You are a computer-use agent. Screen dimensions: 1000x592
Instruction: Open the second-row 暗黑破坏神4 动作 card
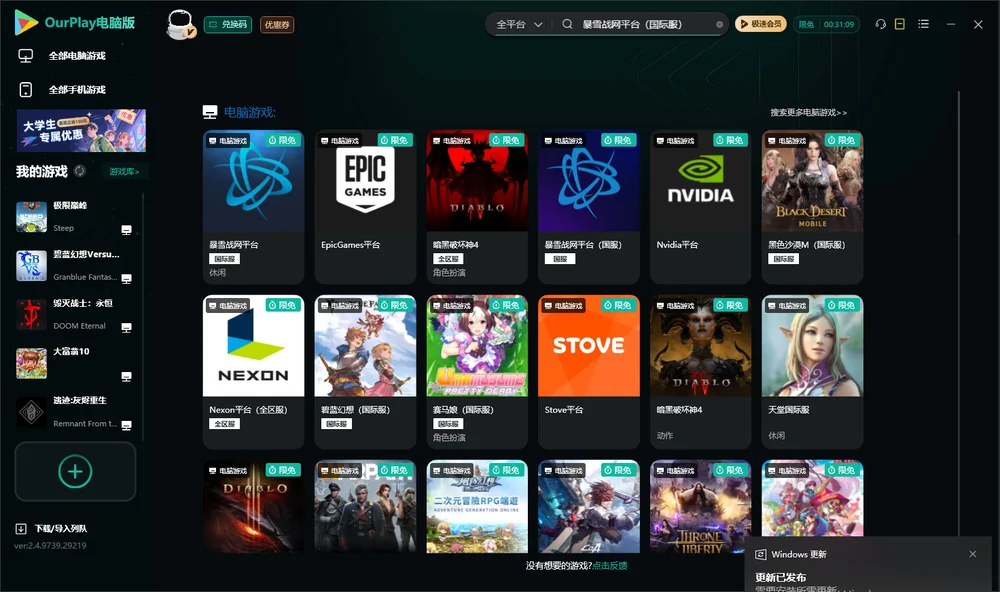700,372
